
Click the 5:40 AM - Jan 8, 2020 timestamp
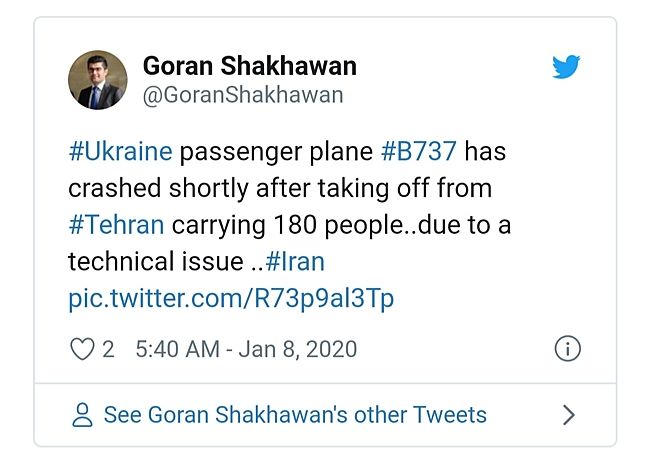[x=245, y=350]
